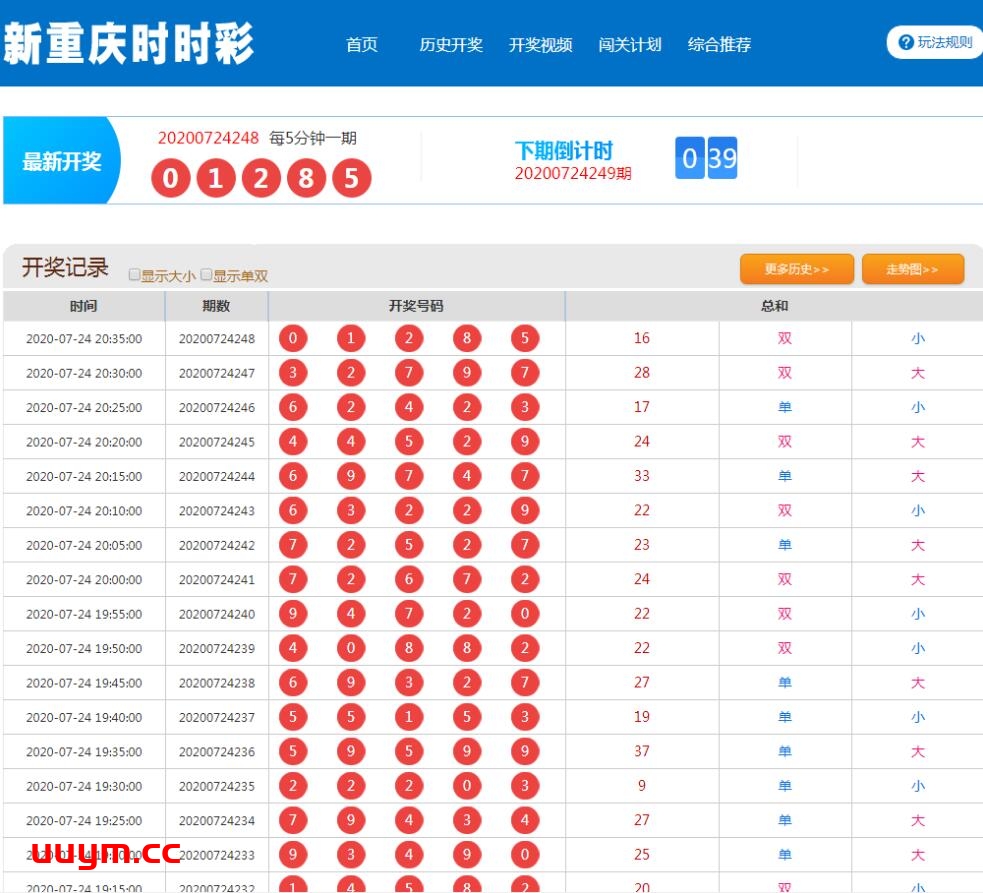
Task: Click the 更多历史>> orange button
Action: (x=796, y=268)
